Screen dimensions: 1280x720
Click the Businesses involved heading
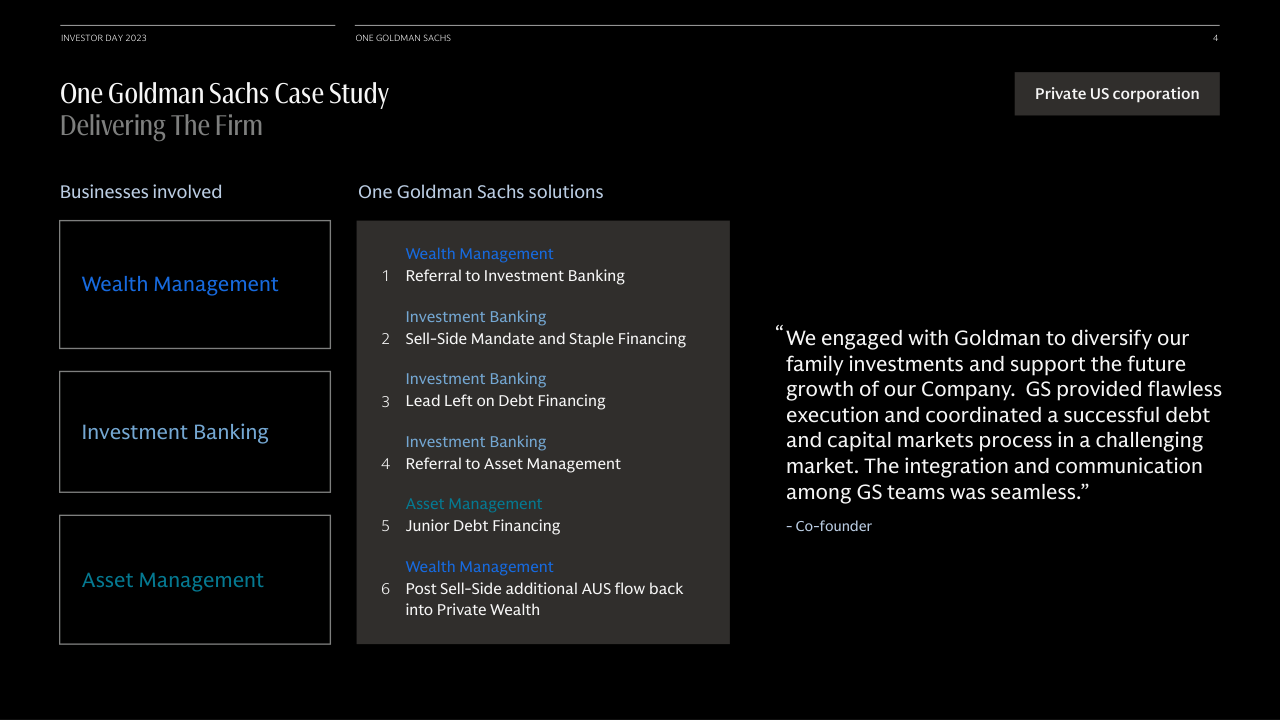141,192
